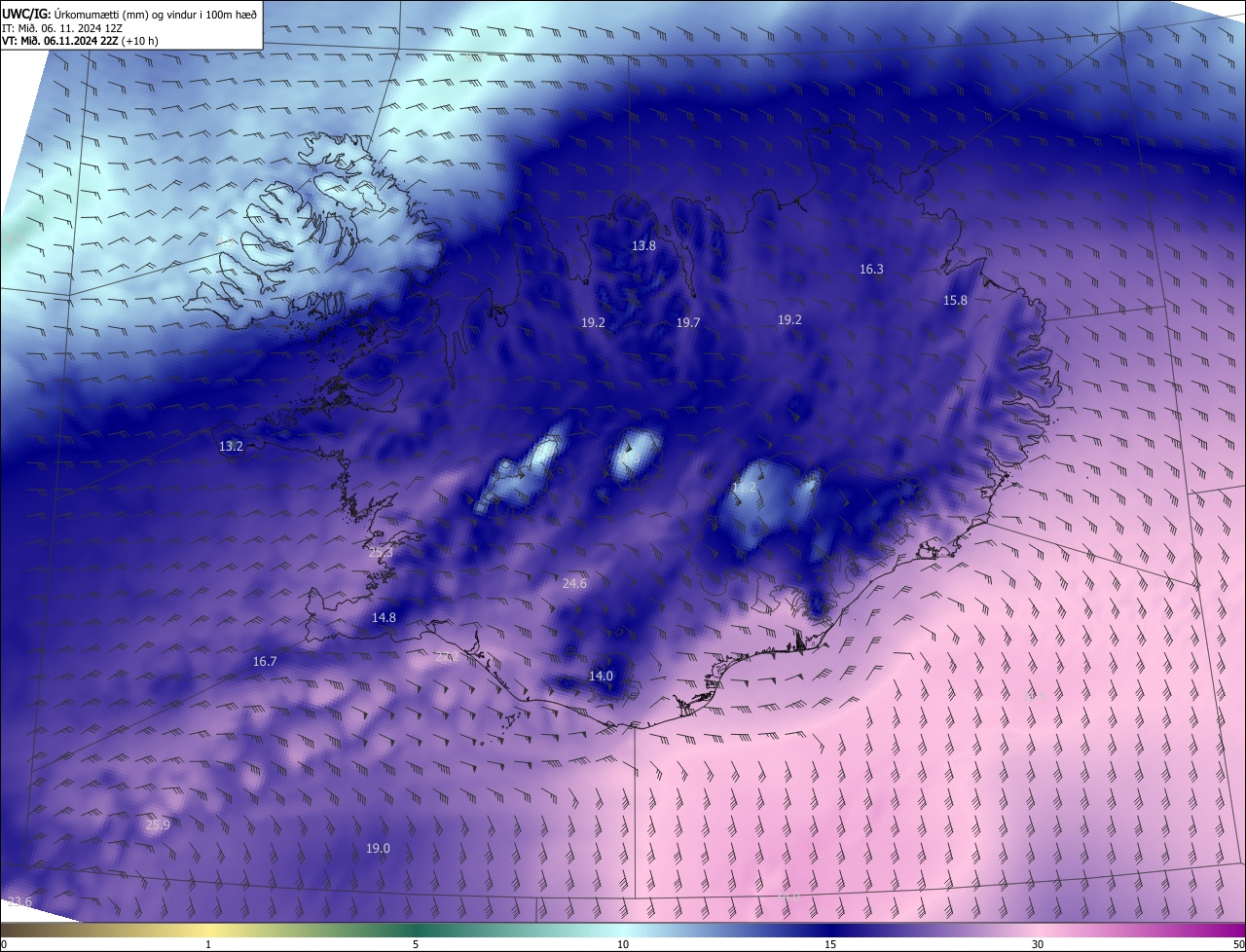
Task: Click the 23.6 map value label
Action: pyautogui.click(x=19, y=902)
